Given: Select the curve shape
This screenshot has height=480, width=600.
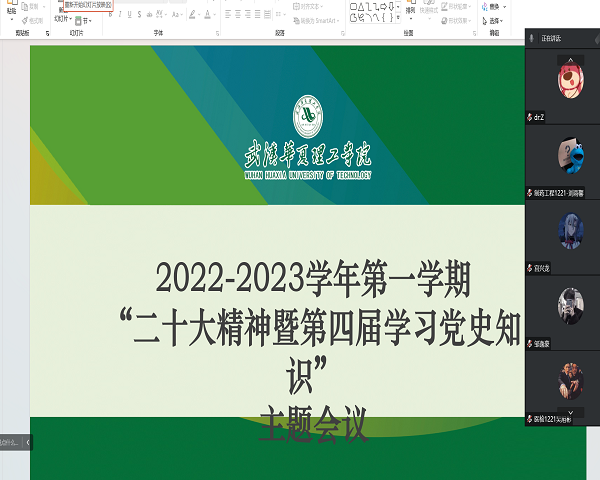Looking at the screenshot, I should tap(376, 17).
